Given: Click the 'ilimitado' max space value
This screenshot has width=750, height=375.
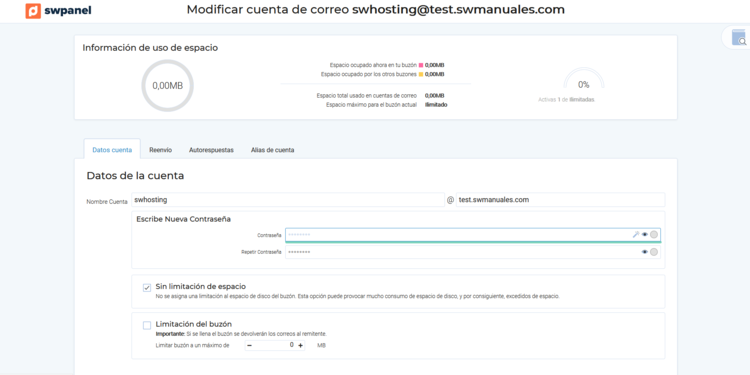Looking at the screenshot, I should pos(436,104).
